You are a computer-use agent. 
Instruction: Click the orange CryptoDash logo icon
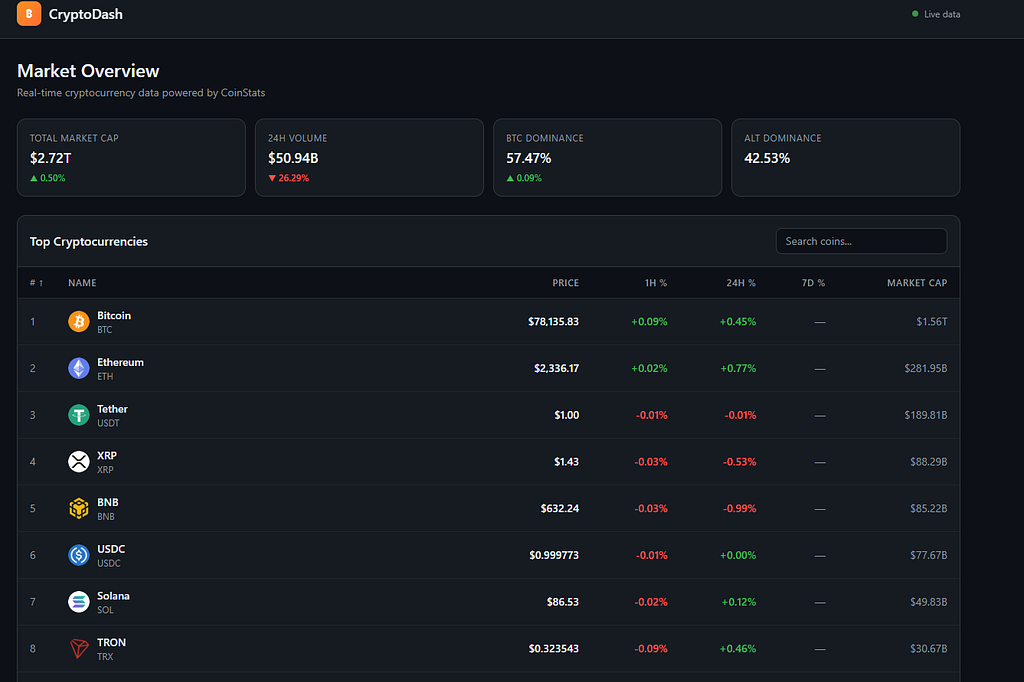point(29,14)
